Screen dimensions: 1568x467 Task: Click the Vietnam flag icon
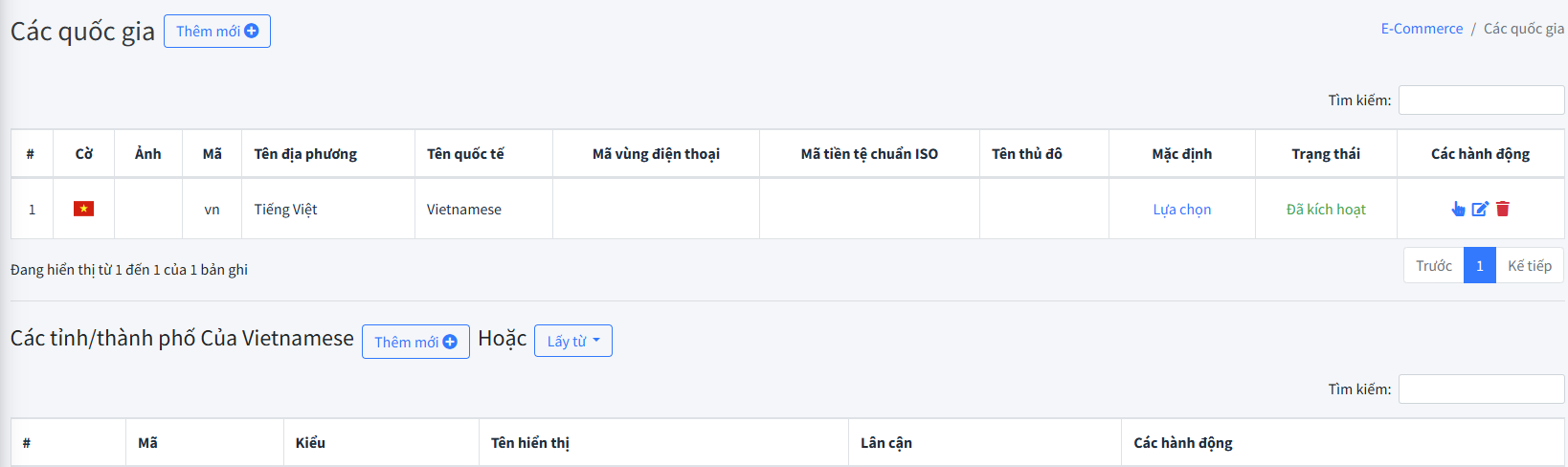coord(84,209)
